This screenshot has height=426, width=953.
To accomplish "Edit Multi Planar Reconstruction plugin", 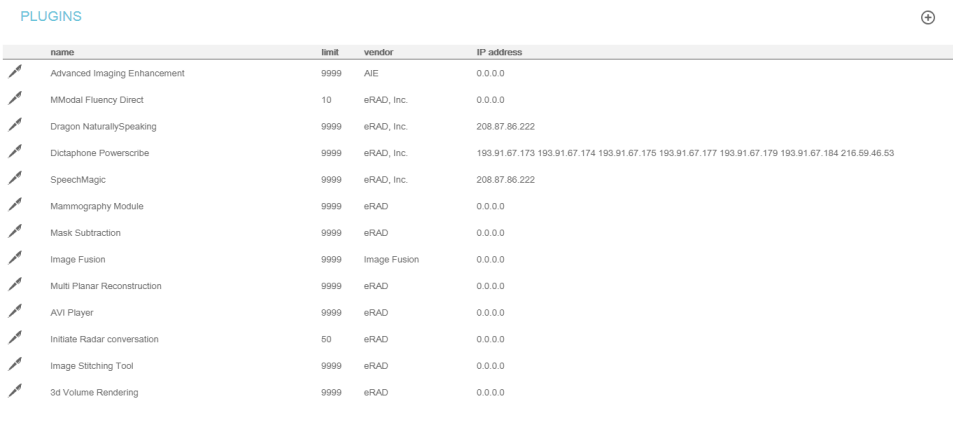I will pyautogui.click(x=14, y=286).
